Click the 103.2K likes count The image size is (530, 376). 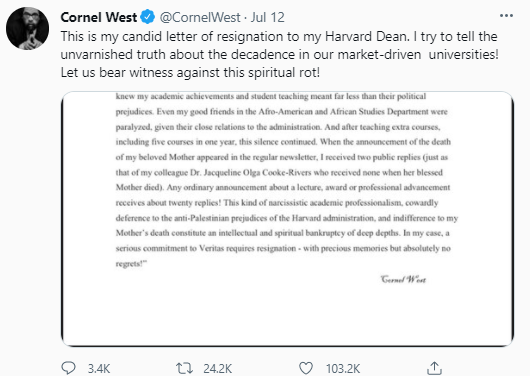343,369
